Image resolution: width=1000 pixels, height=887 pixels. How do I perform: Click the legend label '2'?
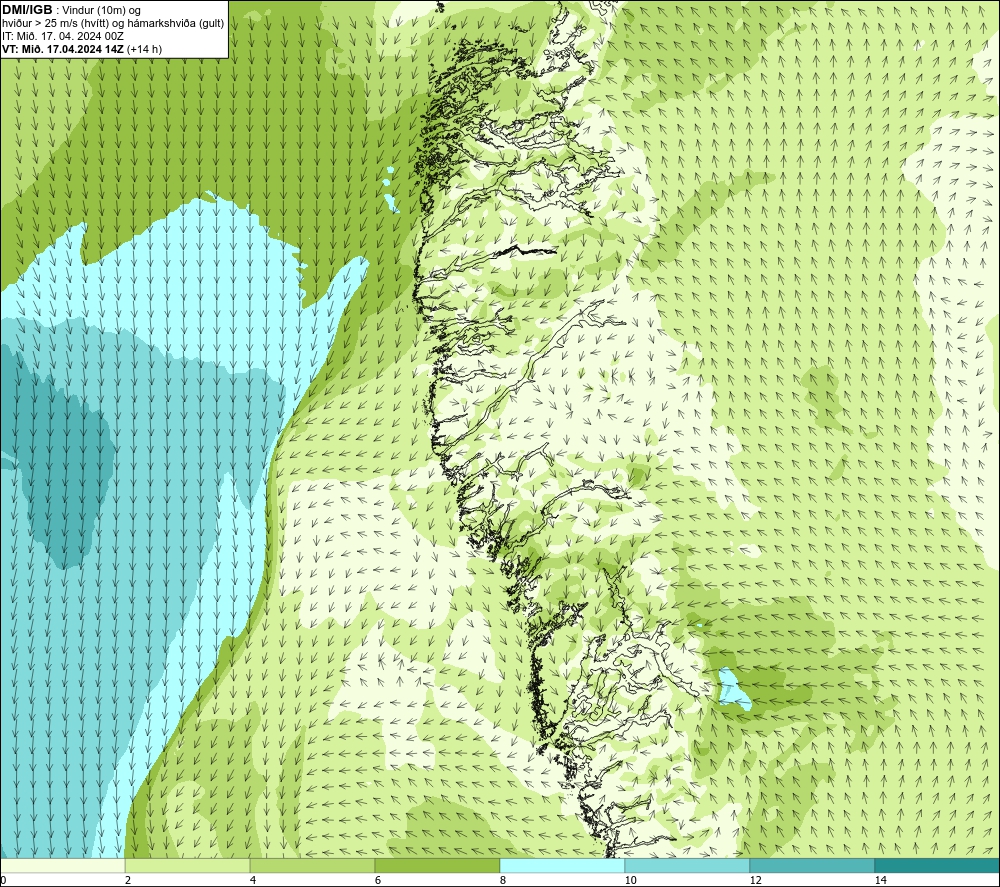(128, 880)
